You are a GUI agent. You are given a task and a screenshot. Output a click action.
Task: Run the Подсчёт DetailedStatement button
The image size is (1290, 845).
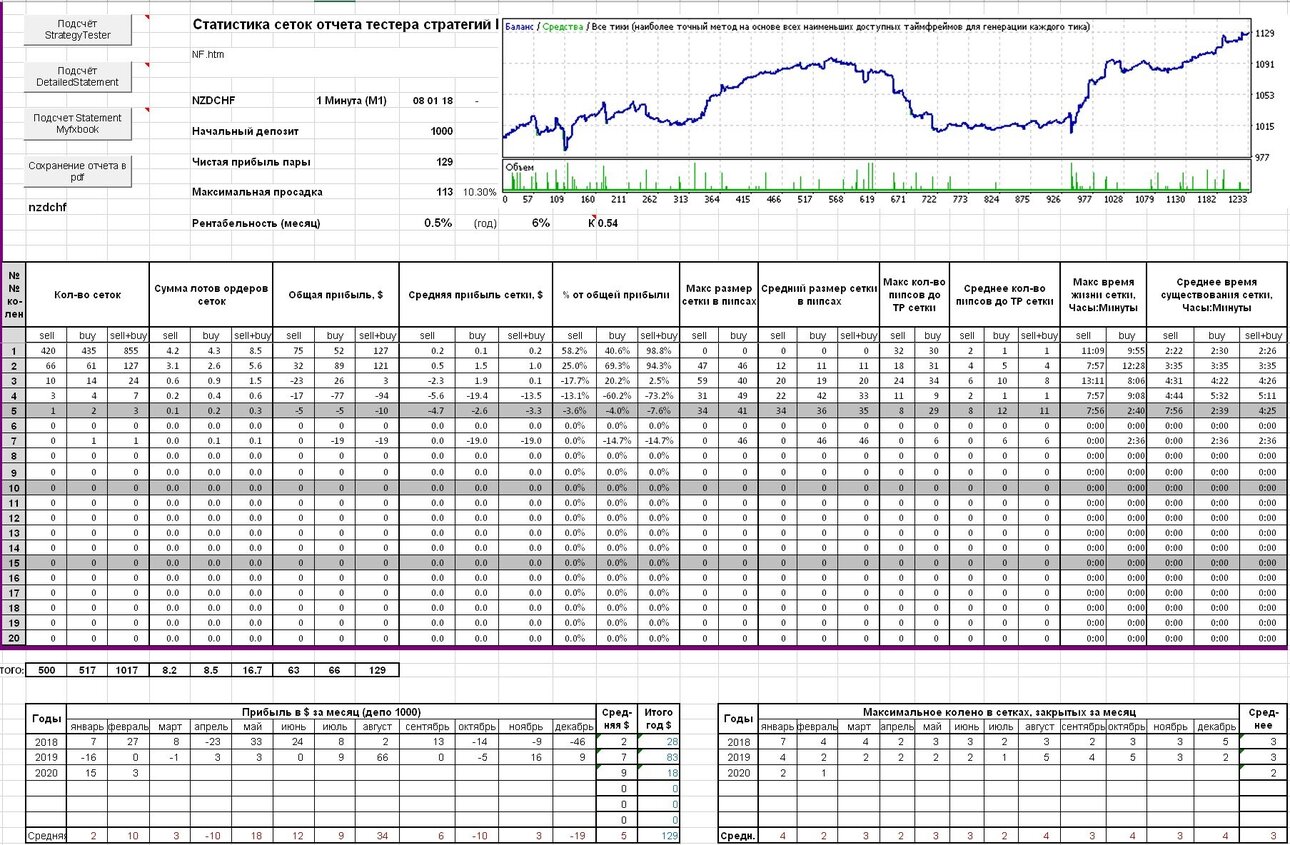(78, 77)
